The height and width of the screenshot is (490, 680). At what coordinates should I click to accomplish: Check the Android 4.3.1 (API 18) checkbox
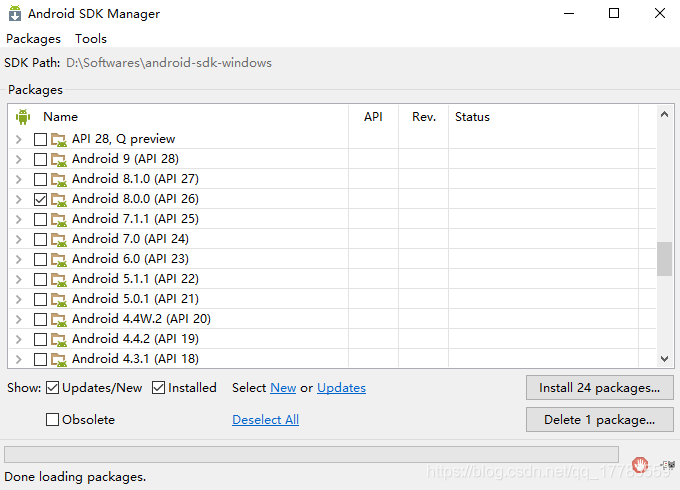[x=40, y=359]
